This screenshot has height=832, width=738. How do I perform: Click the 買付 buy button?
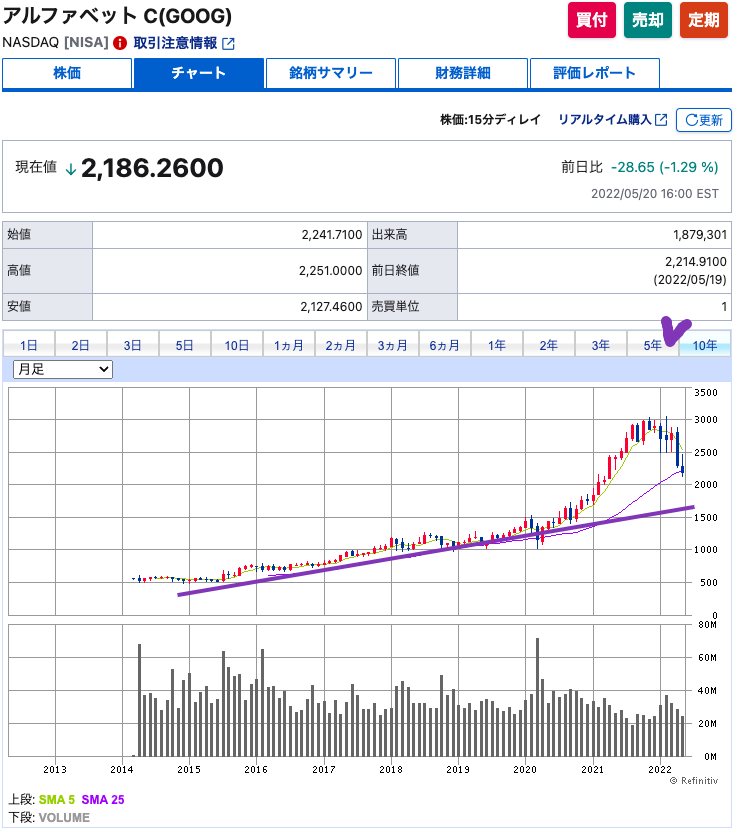click(592, 20)
